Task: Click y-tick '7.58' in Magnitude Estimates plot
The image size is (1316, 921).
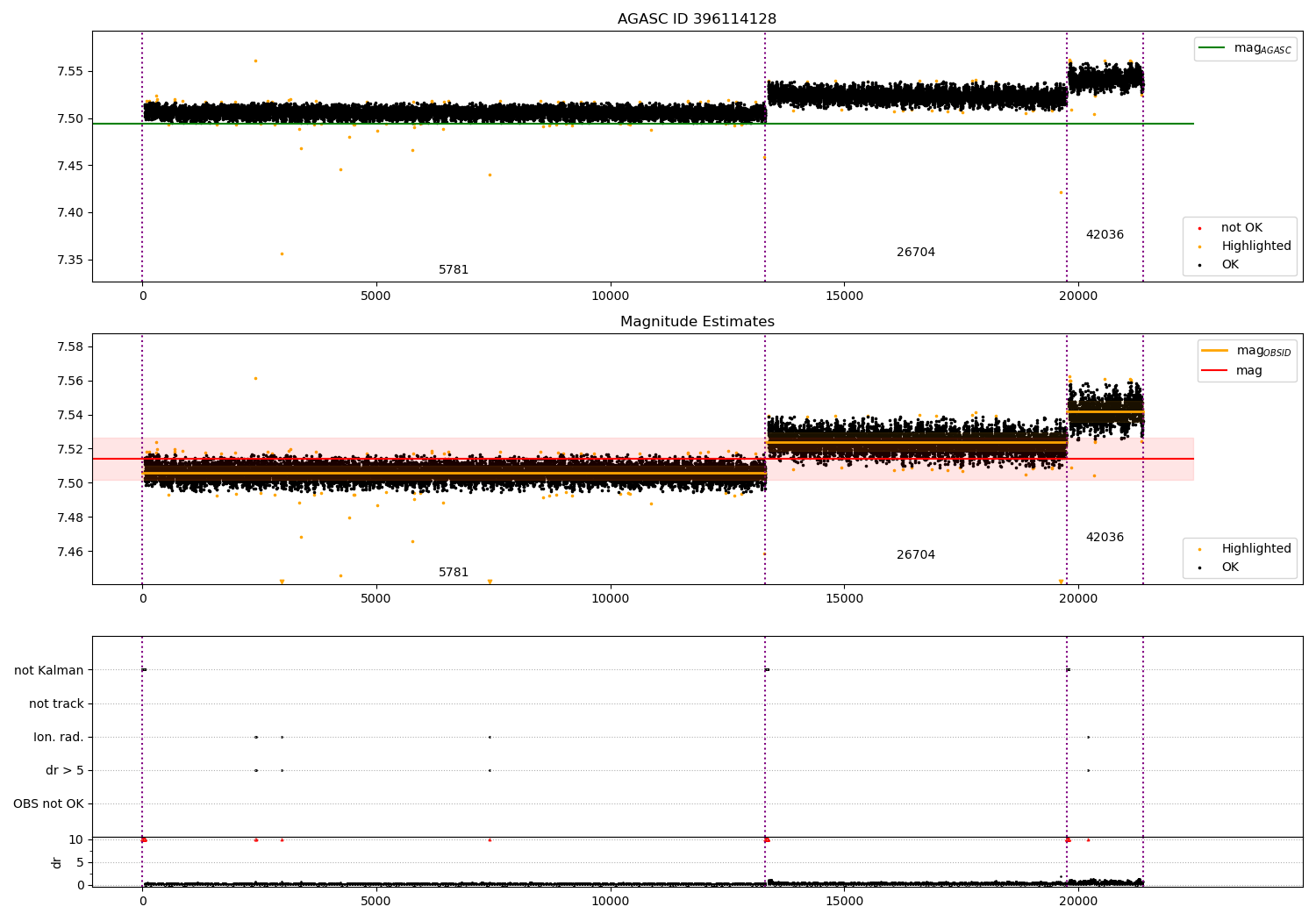Action: tap(70, 347)
